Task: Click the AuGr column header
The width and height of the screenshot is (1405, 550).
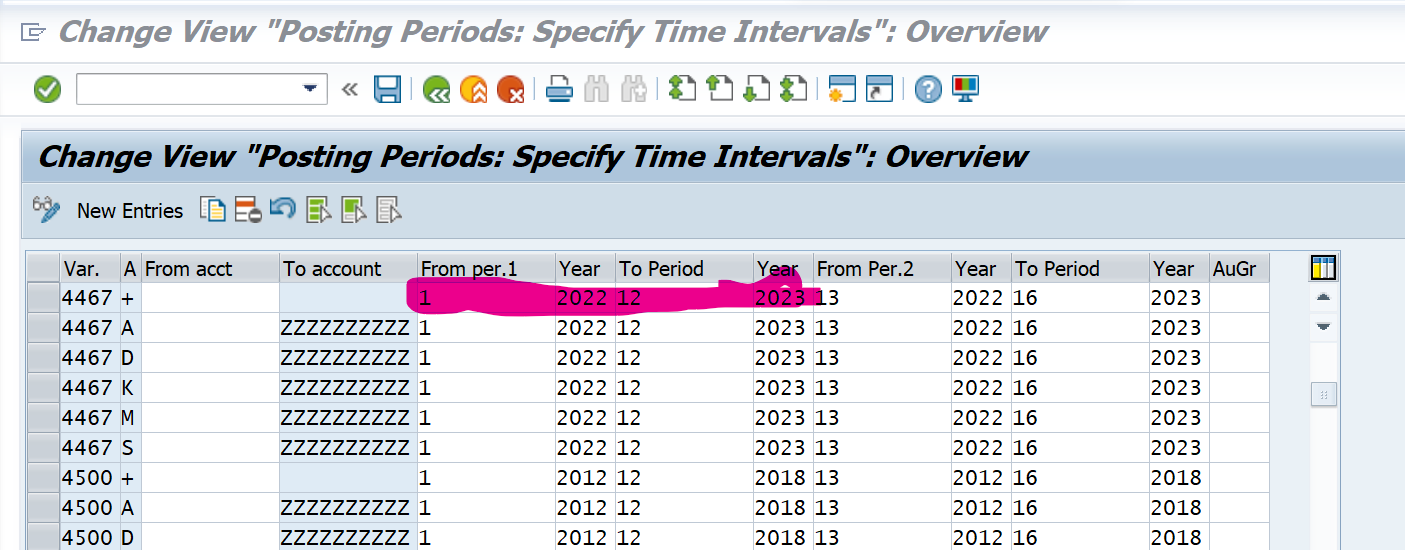Action: pyautogui.click(x=1239, y=268)
